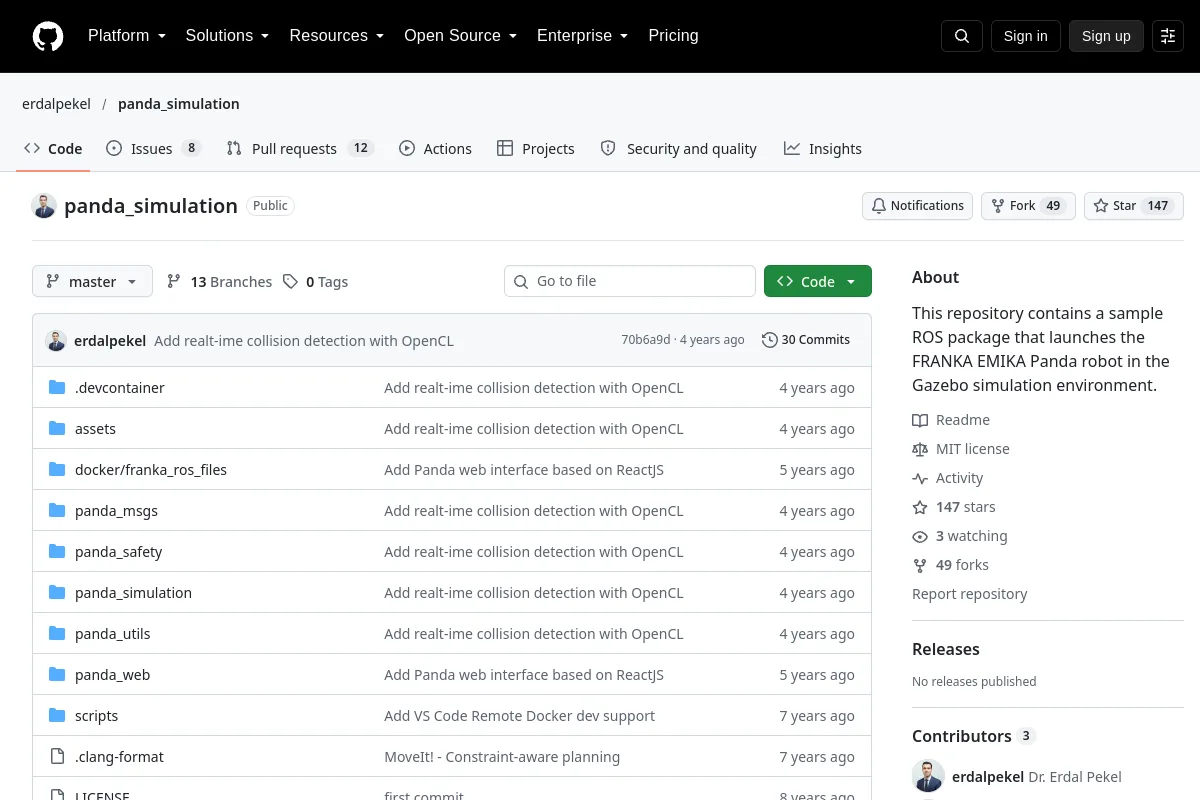
Task: Open the .devcontainer folder icon
Action: pos(57,387)
